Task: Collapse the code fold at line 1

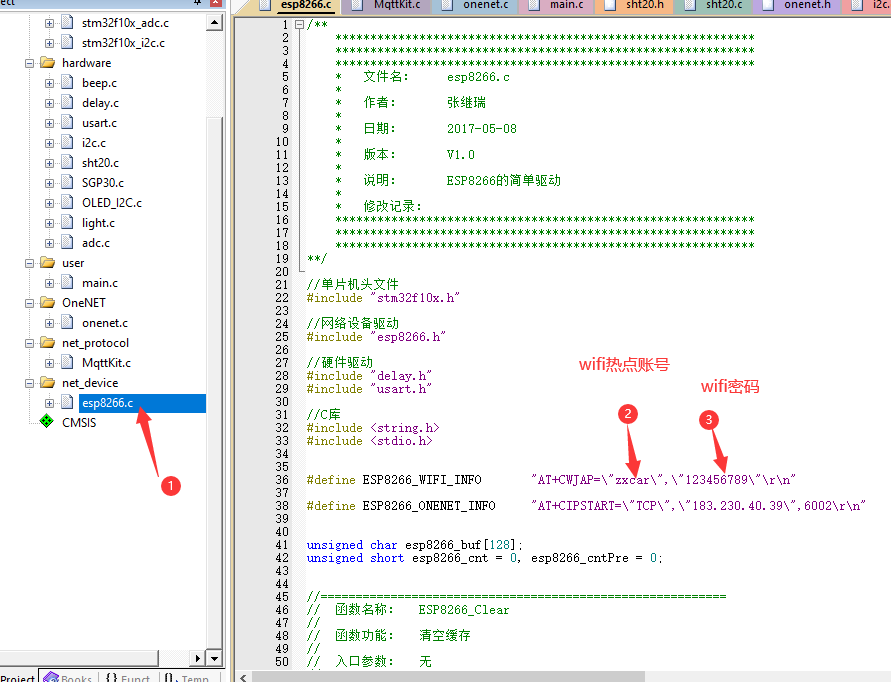Action: (299, 24)
